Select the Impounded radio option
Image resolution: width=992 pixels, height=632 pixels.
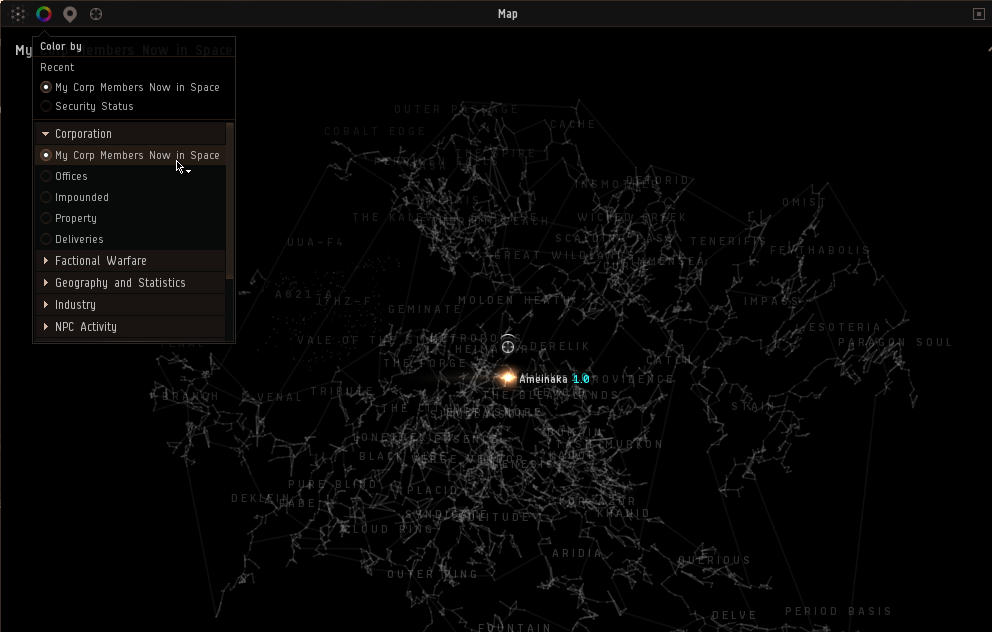click(x=131, y=197)
